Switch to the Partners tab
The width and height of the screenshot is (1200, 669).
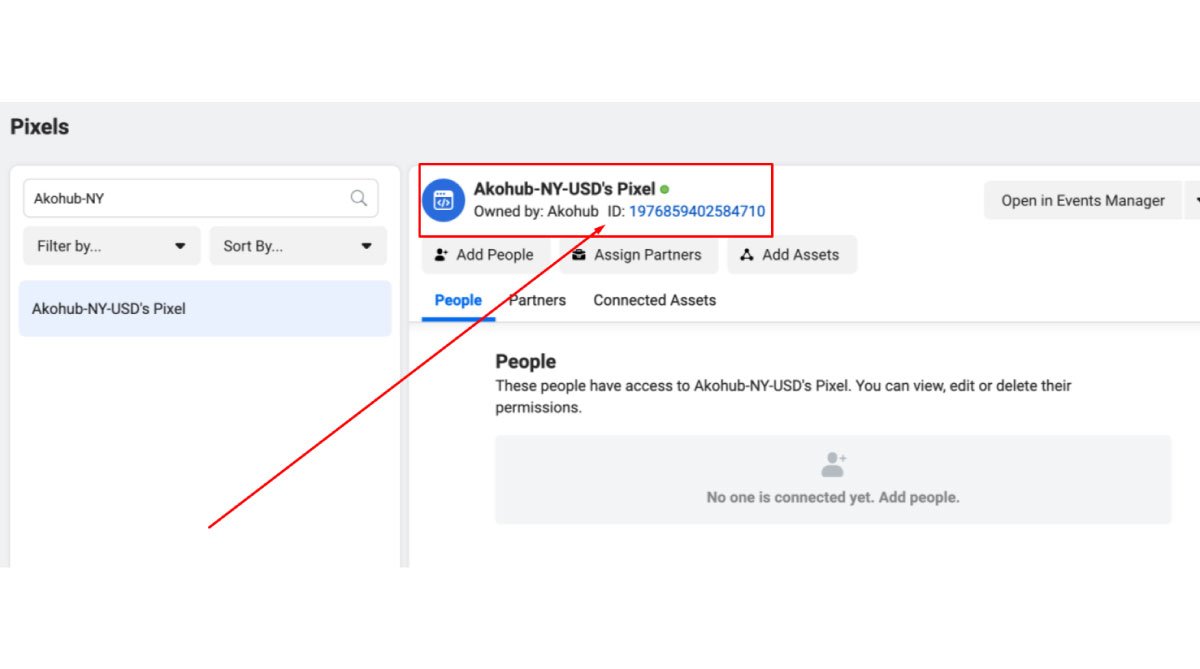(x=538, y=300)
